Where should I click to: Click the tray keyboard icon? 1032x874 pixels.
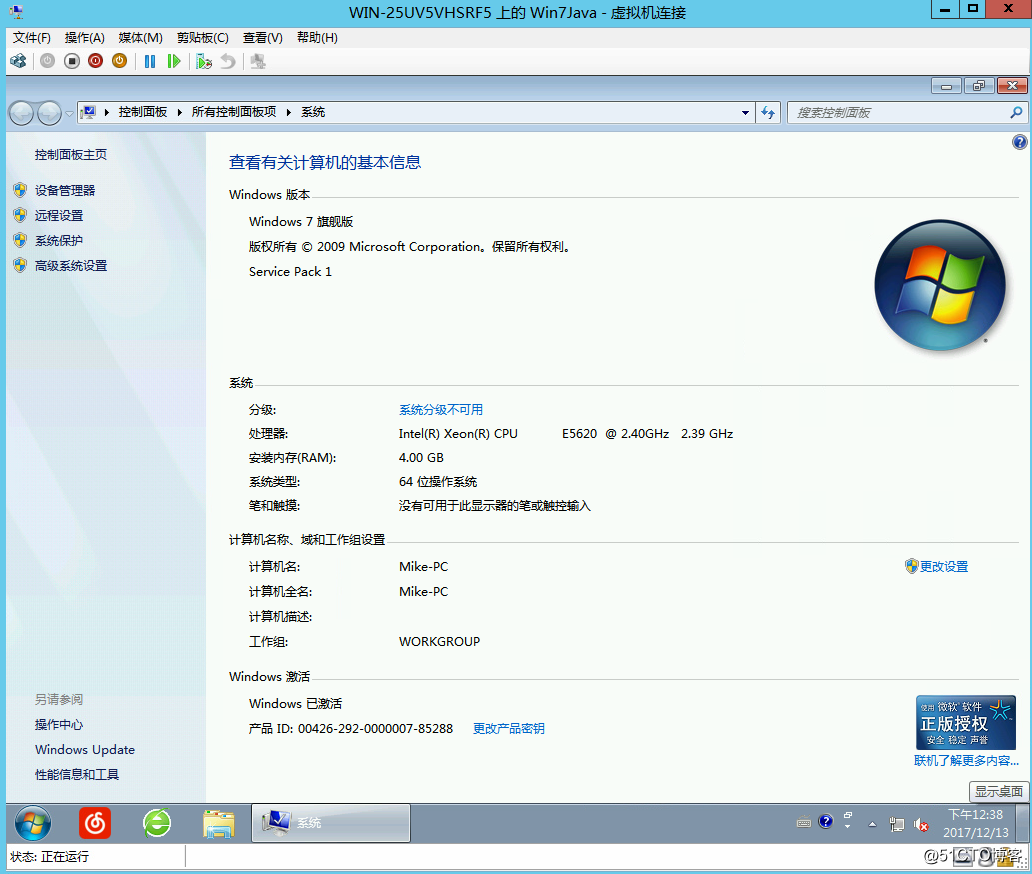pyautogui.click(x=804, y=822)
